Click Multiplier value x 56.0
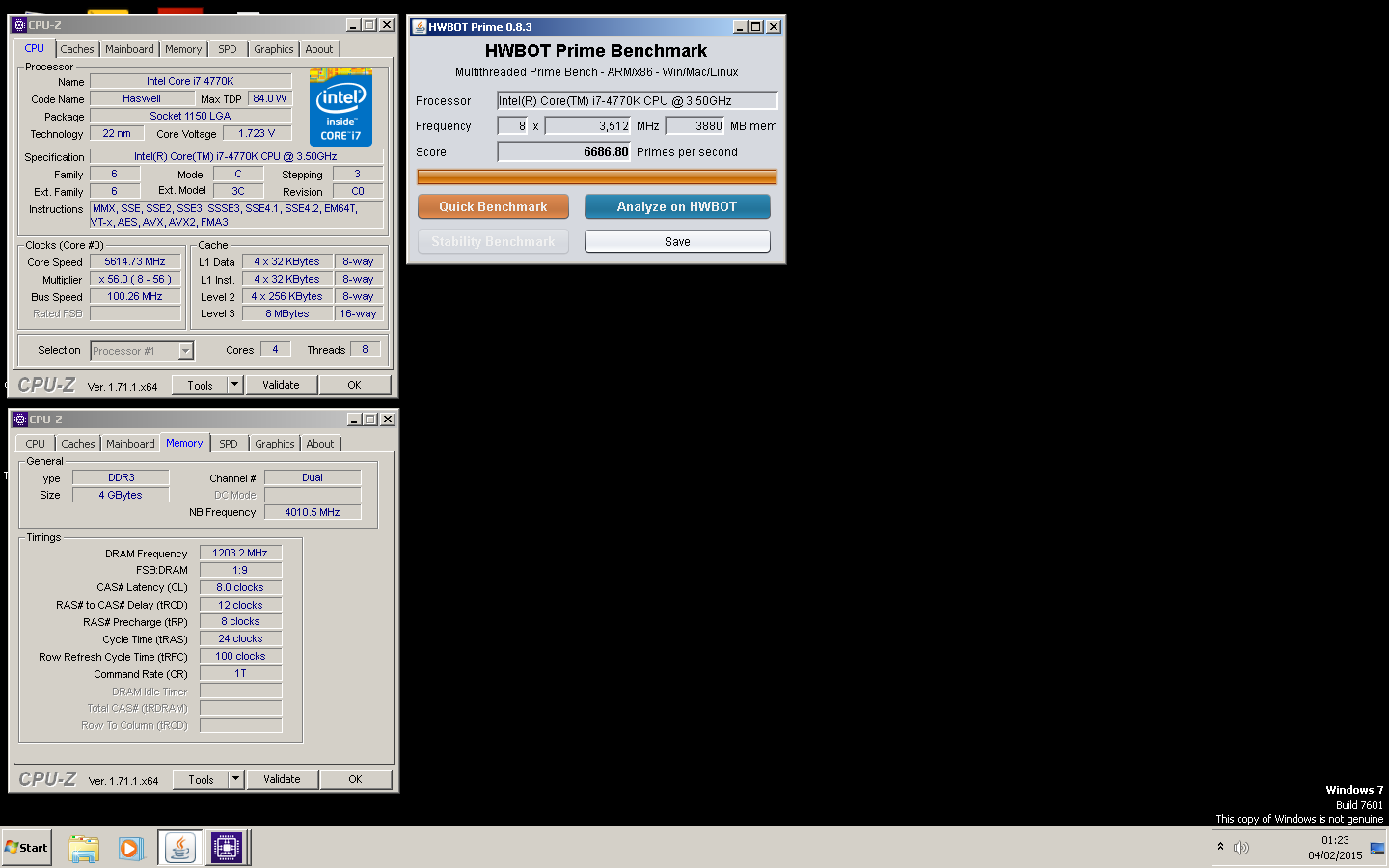 [135, 279]
